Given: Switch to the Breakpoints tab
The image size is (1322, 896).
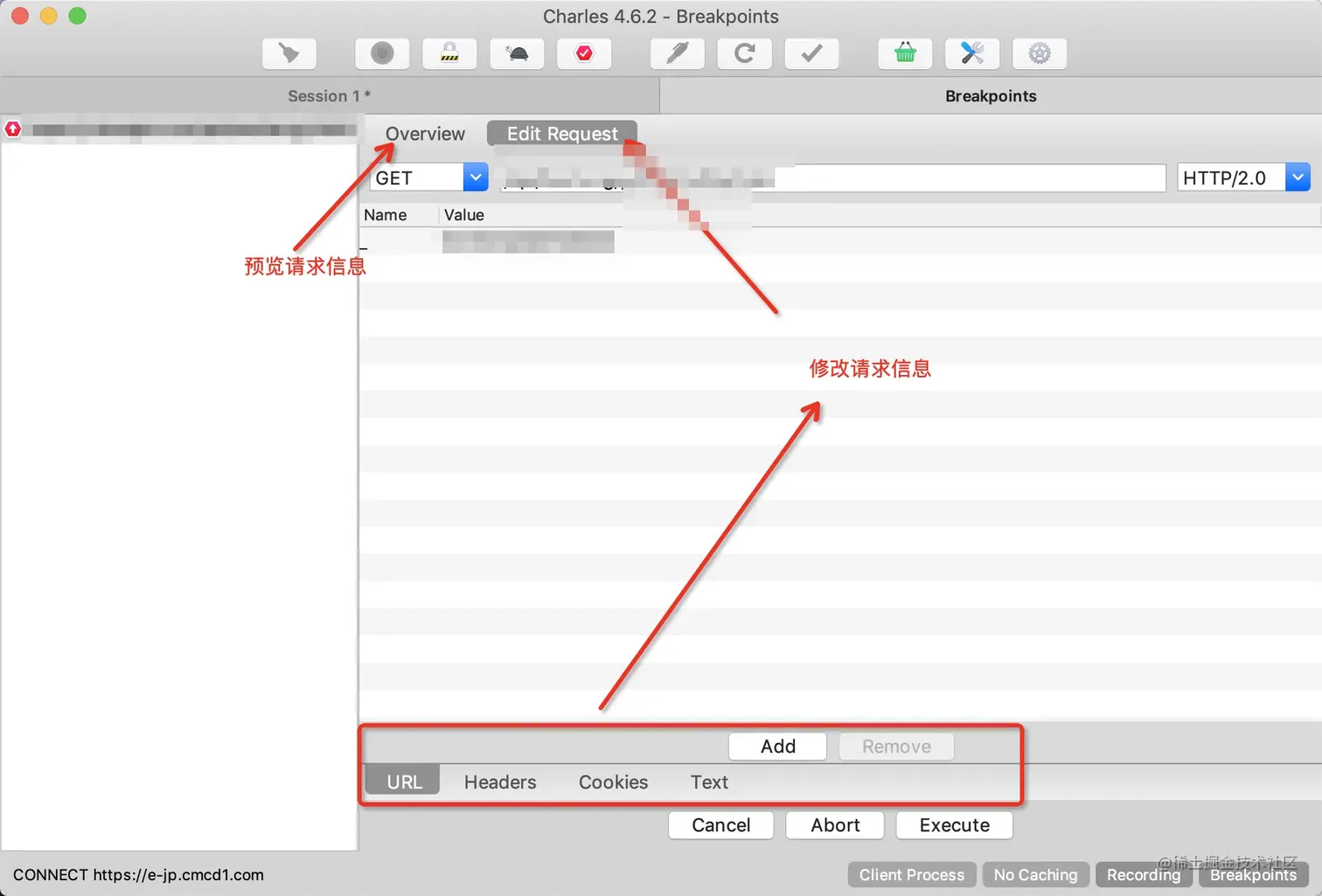Looking at the screenshot, I should pos(991,96).
